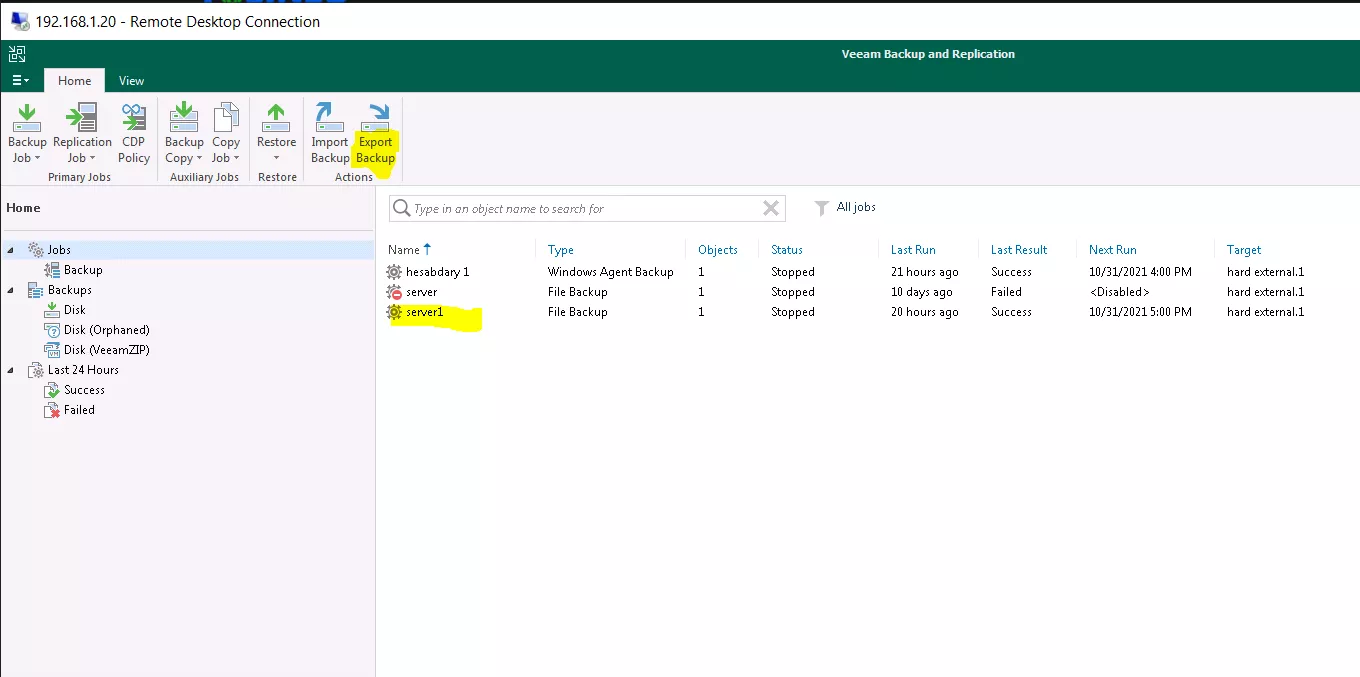Sort by the Objects column header
Image resolution: width=1360 pixels, height=677 pixels.
coord(718,250)
